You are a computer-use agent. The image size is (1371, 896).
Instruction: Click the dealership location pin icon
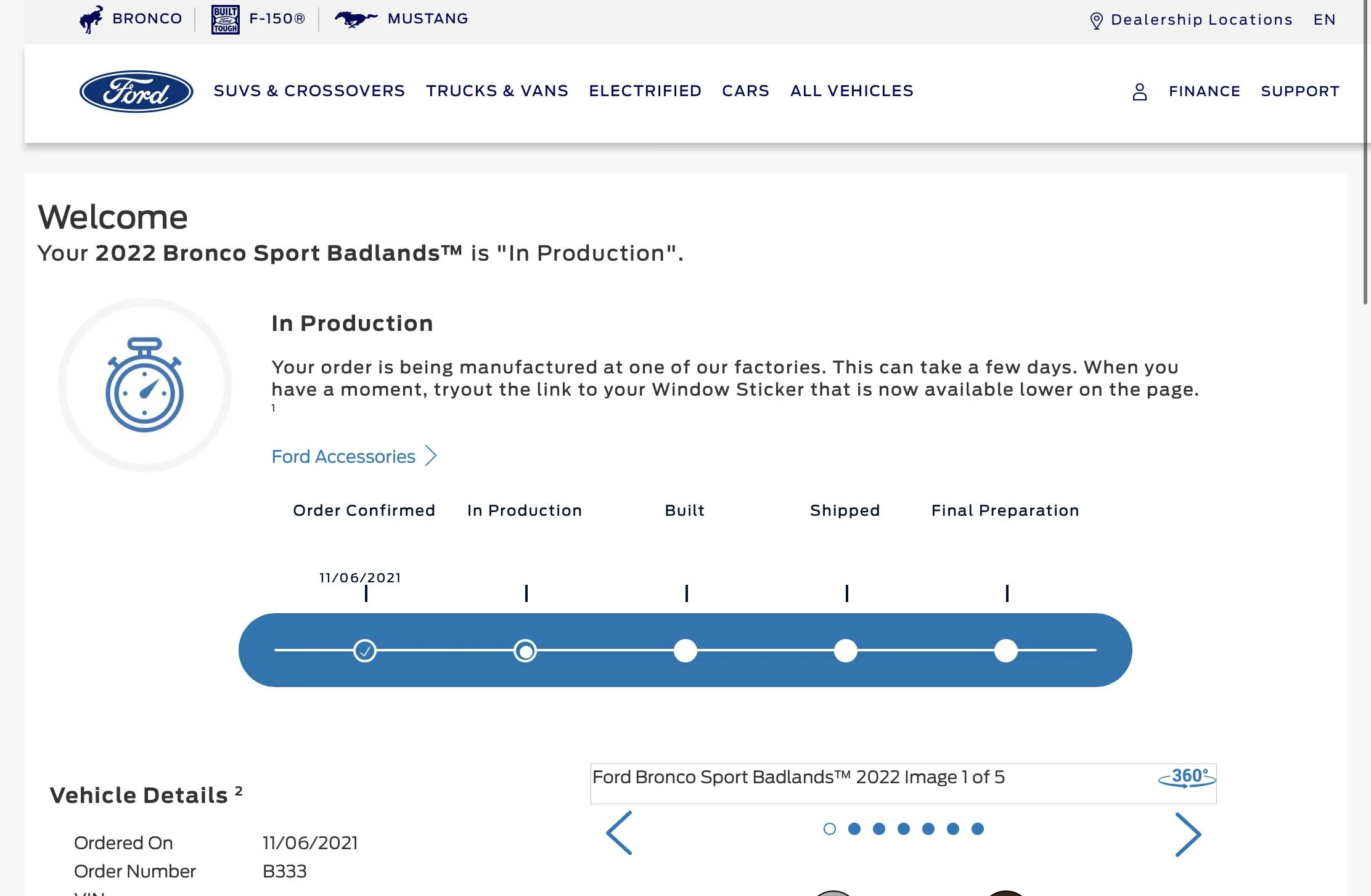[1096, 20]
